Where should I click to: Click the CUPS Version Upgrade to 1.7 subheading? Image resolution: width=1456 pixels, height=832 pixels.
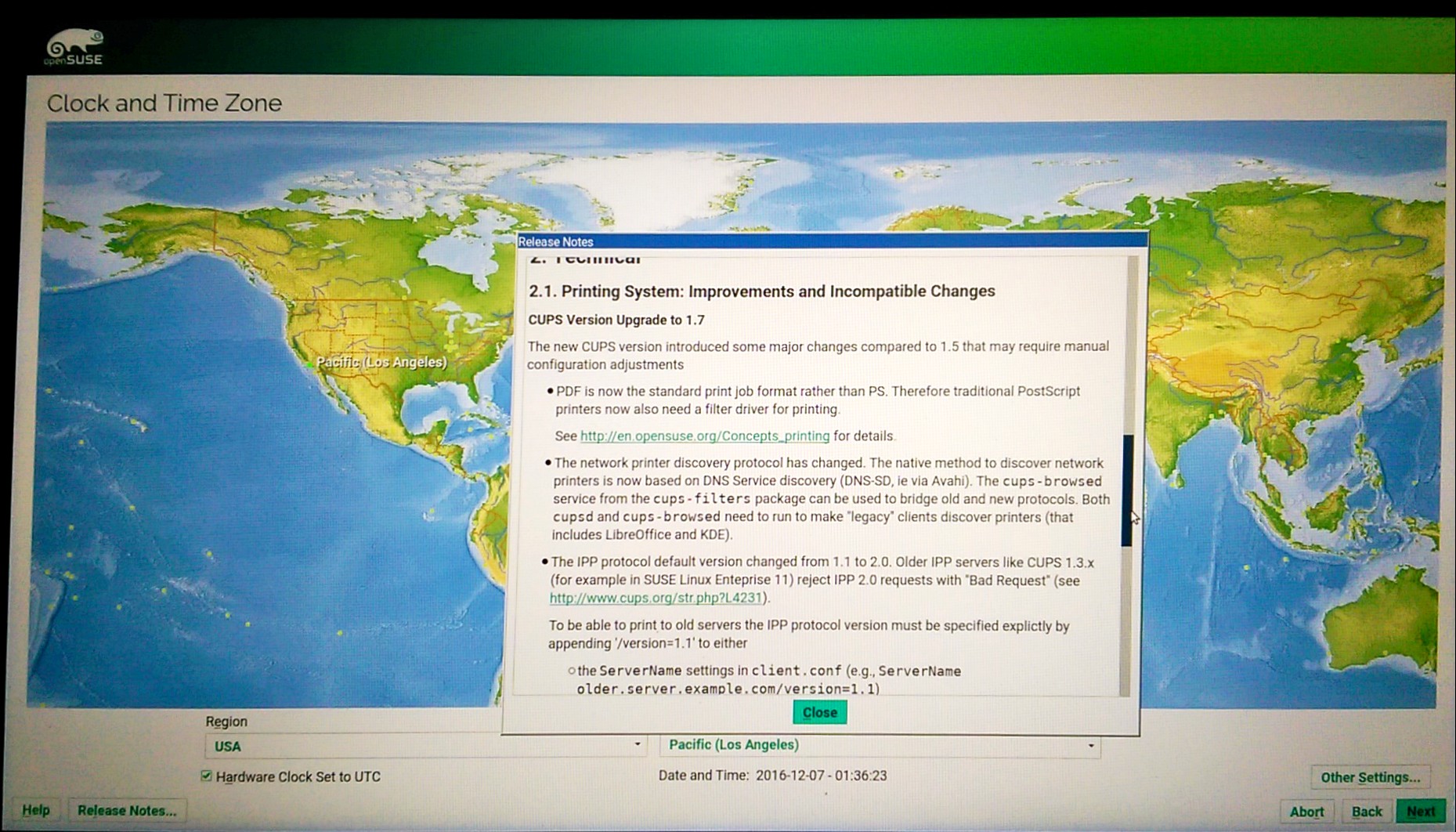tap(616, 320)
